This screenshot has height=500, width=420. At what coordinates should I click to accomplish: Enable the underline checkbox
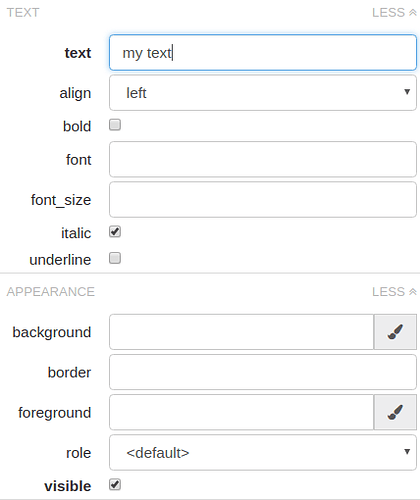[x=115, y=258]
